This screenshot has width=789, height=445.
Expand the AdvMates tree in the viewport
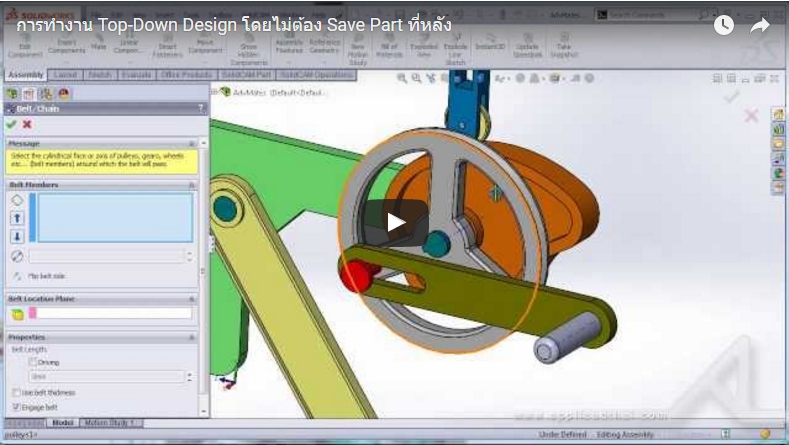point(215,92)
